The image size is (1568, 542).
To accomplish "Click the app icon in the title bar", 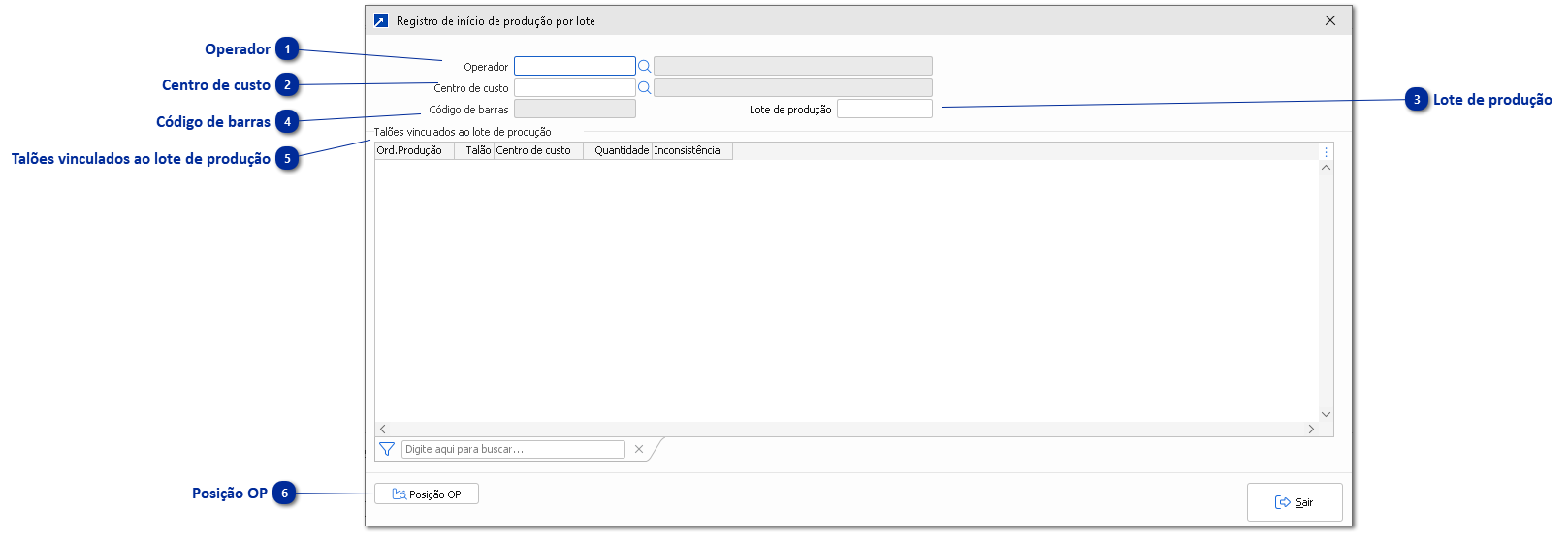I will [381, 20].
